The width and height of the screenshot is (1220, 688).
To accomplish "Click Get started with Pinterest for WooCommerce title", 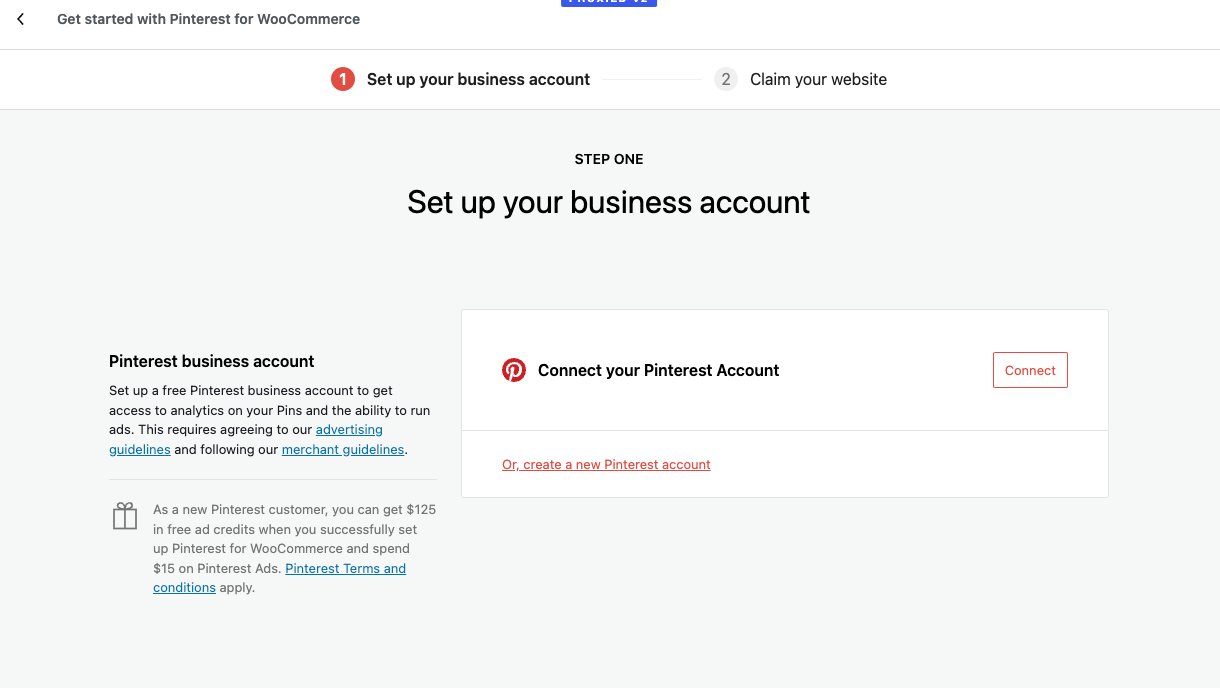I will pos(208,18).
